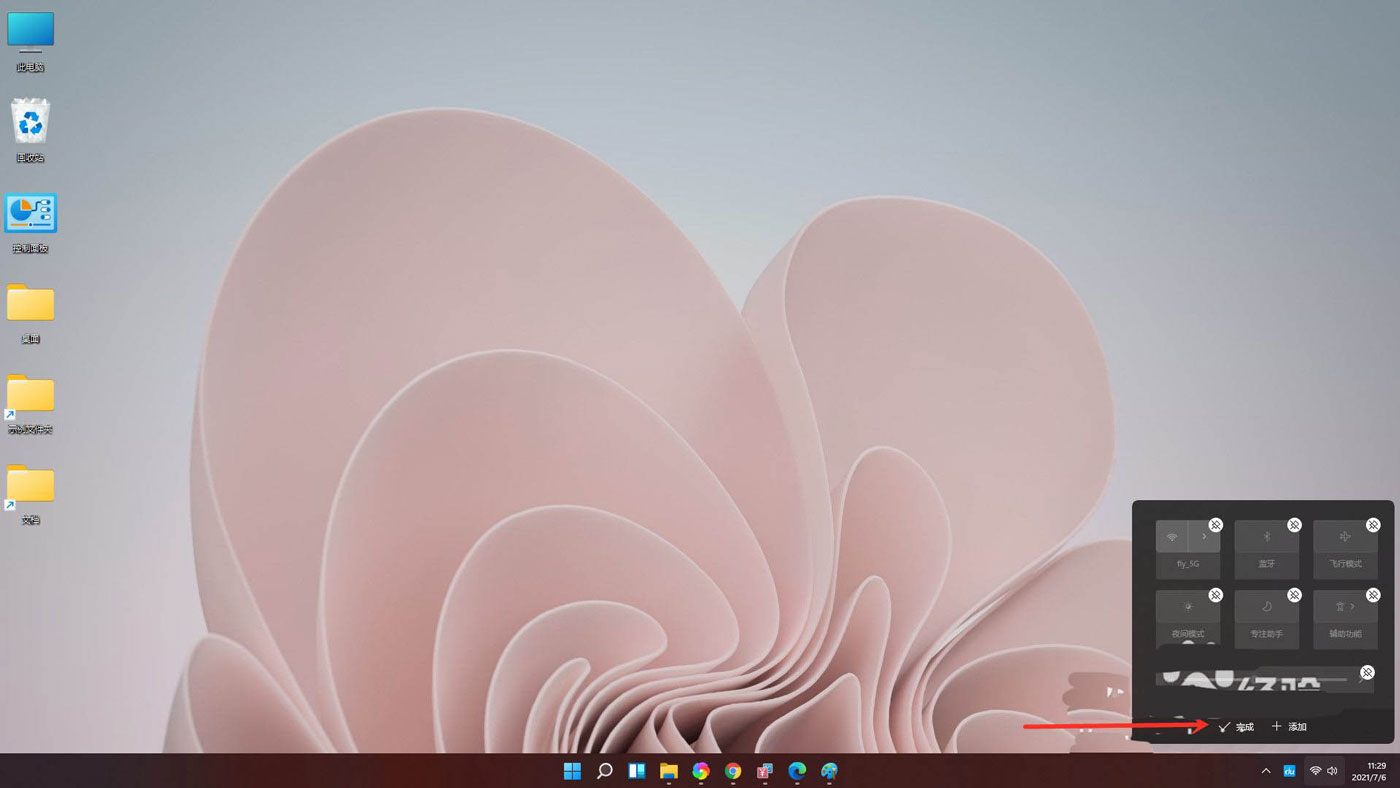Image resolution: width=1400 pixels, height=788 pixels.
Task: Launch Microsoft Edge from the taskbar
Action: [x=796, y=770]
